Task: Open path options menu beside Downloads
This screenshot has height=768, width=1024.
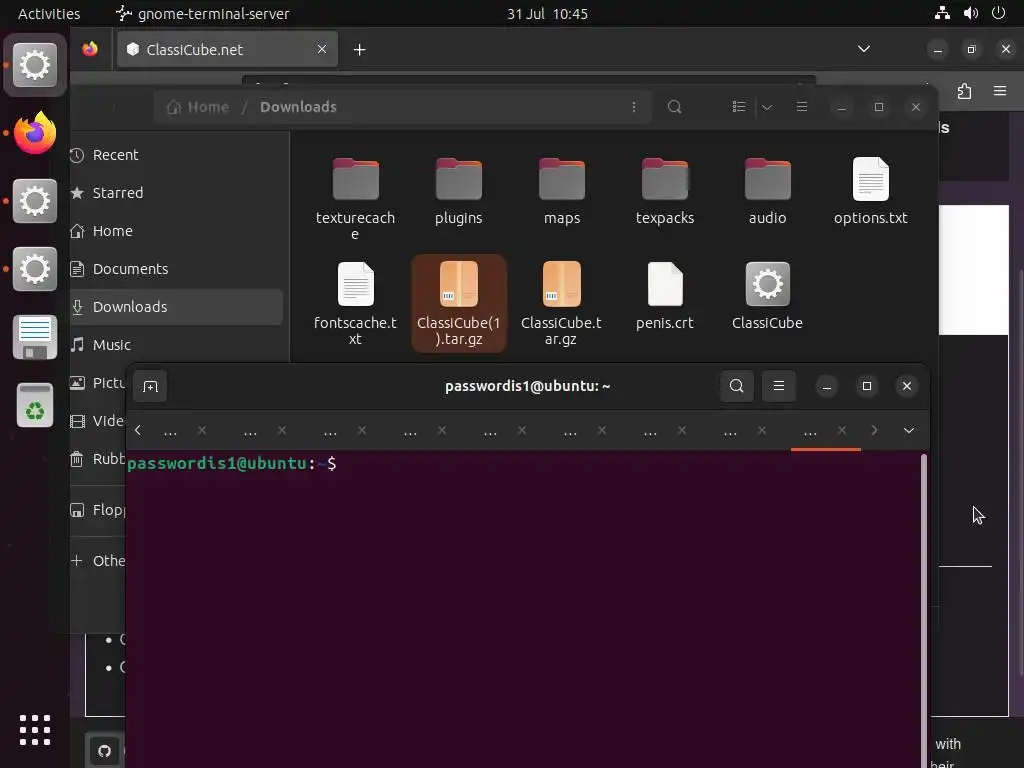Action: point(633,107)
